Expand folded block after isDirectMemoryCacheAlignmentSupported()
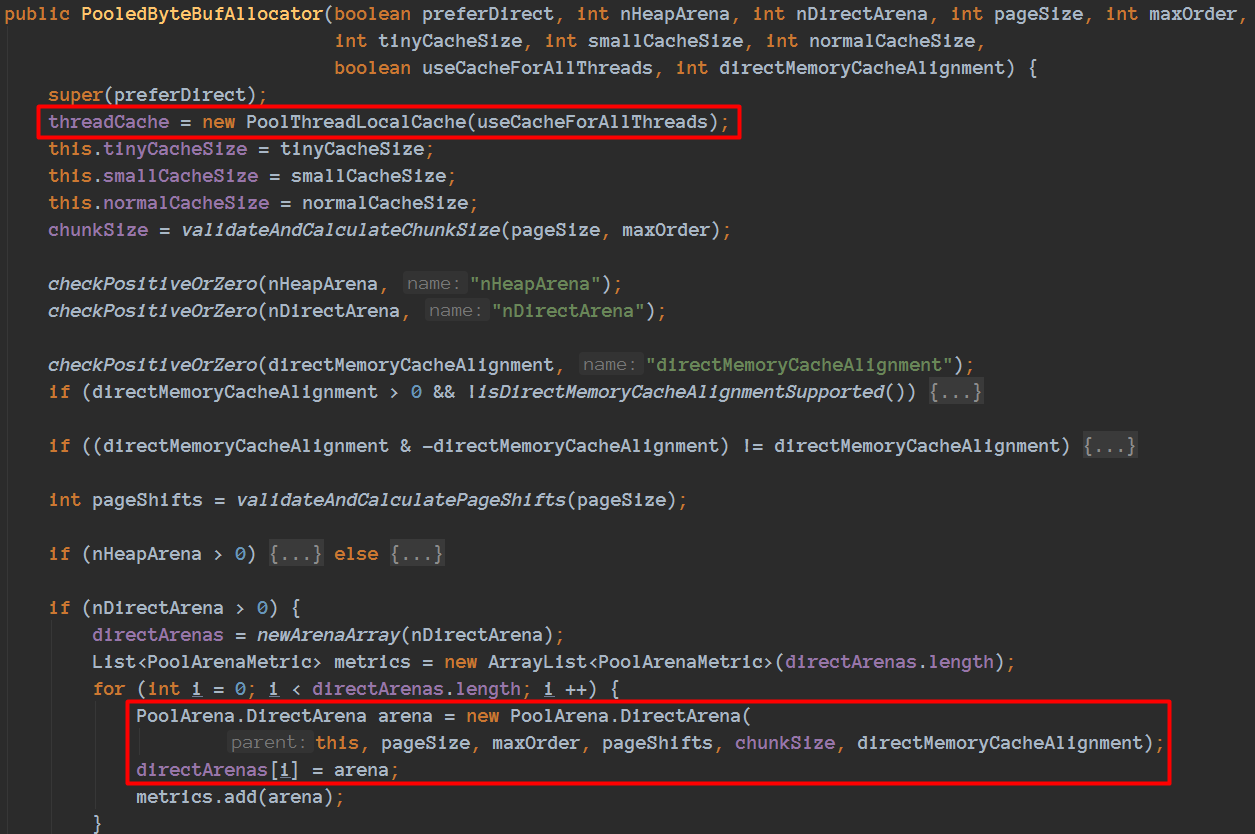Image resolution: width=1255 pixels, height=834 pixels. 956,392
